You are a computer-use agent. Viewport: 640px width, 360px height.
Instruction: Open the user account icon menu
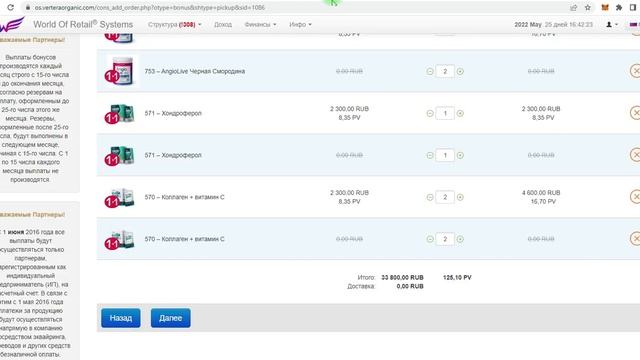coord(611,24)
